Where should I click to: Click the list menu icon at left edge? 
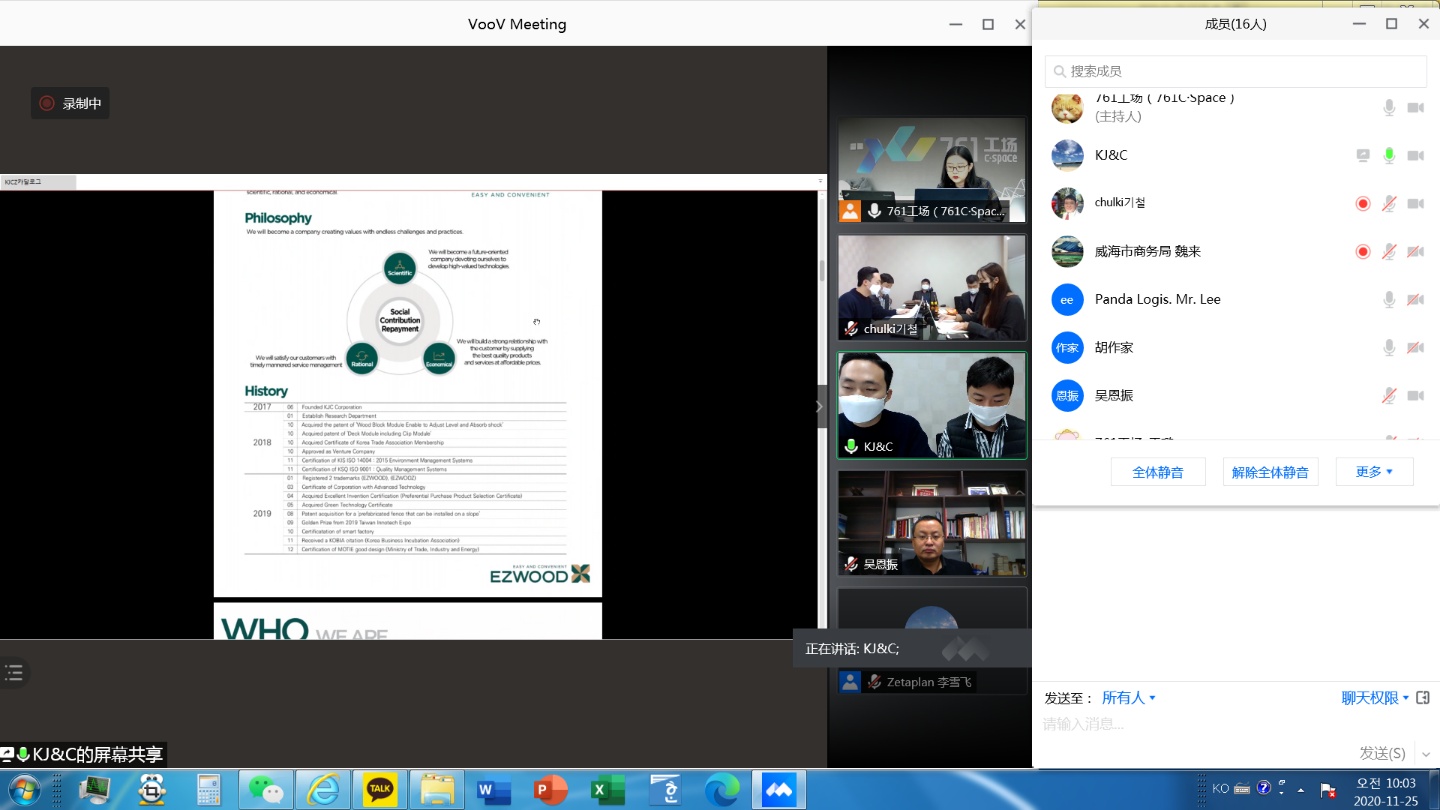click(14, 673)
